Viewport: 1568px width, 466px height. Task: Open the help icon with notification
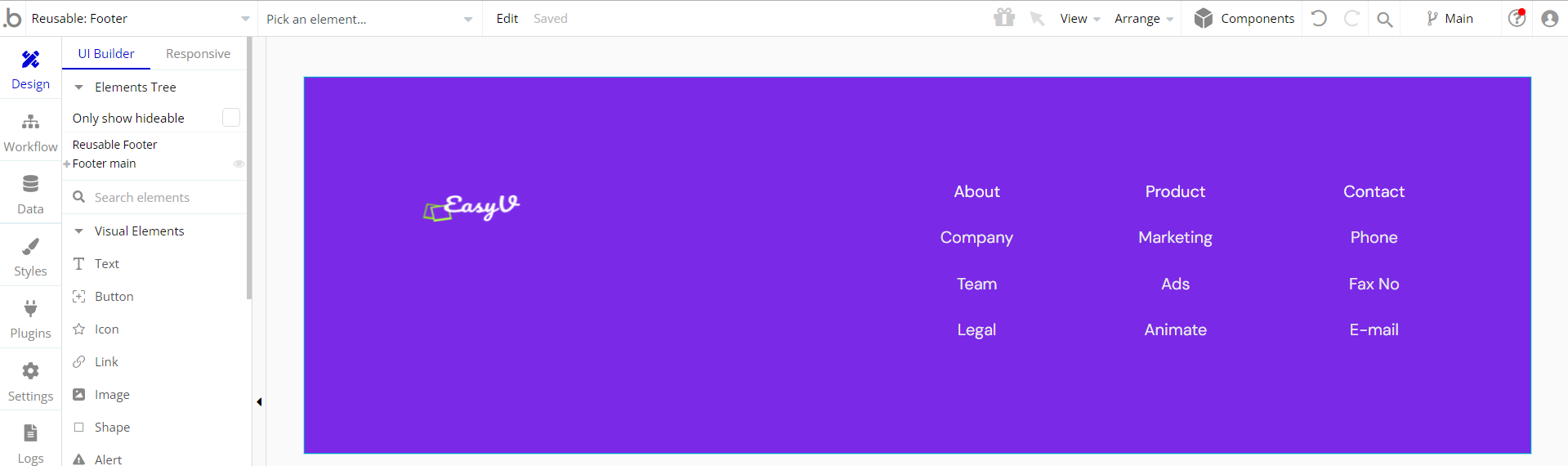tap(1517, 18)
